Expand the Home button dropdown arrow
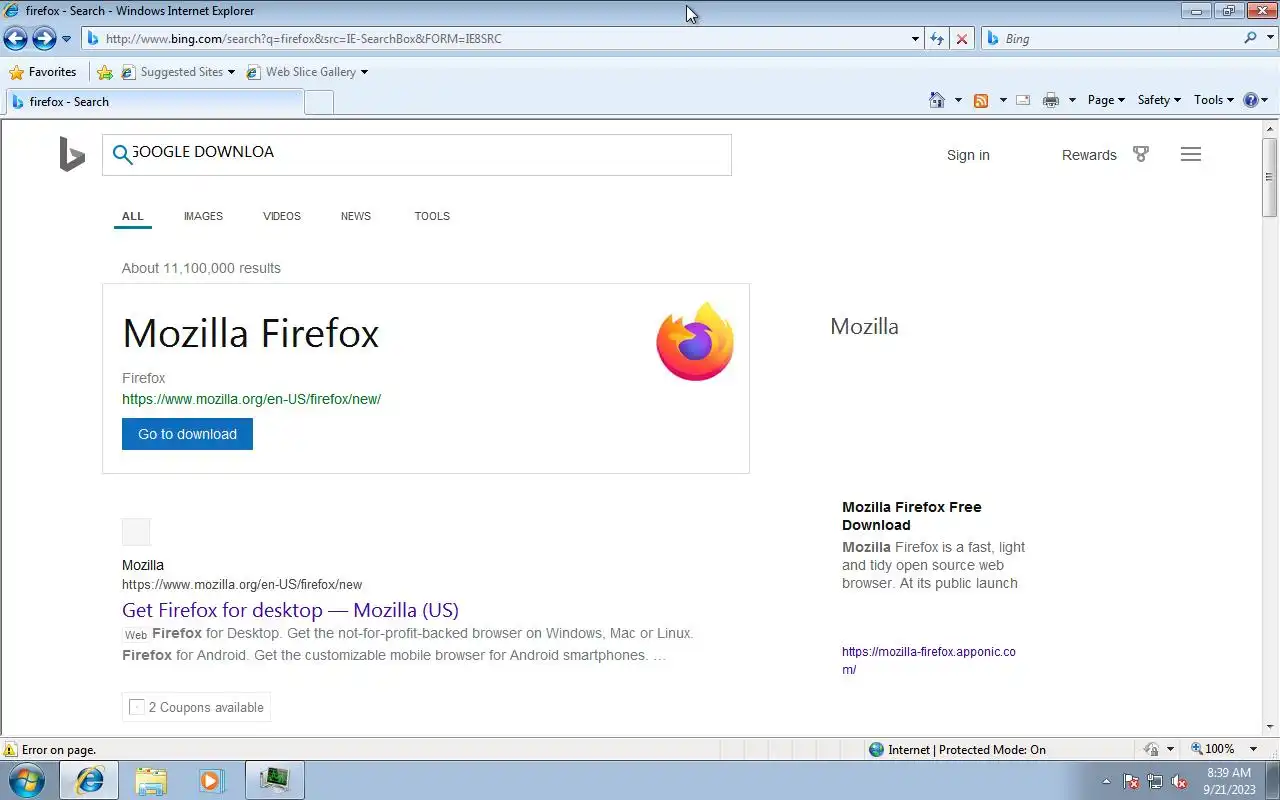 [958, 100]
